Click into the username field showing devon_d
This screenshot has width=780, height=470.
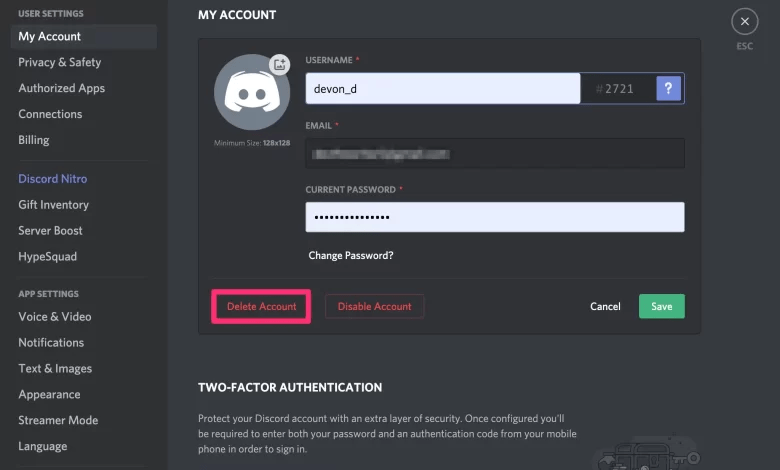click(443, 89)
